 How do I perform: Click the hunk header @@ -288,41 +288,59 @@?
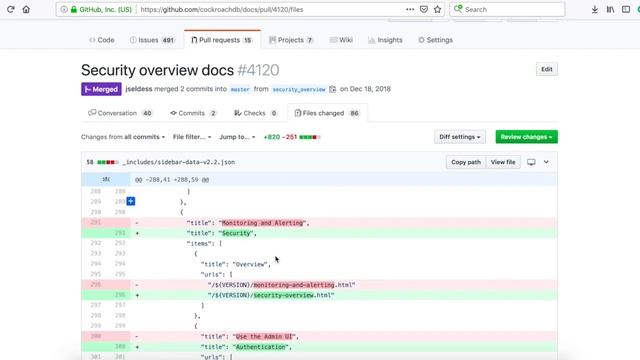click(x=172, y=180)
